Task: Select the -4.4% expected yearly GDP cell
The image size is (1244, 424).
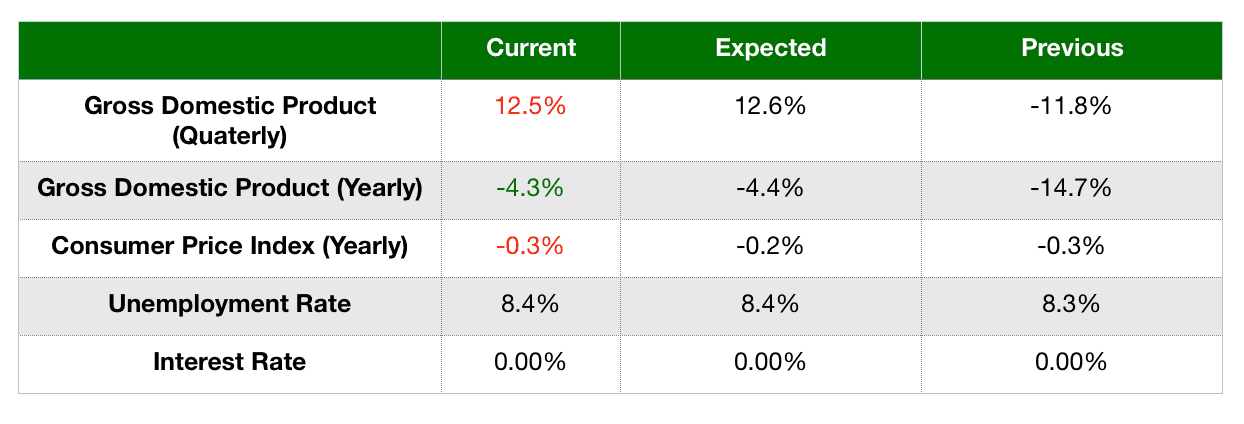Action: click(770, 188)
